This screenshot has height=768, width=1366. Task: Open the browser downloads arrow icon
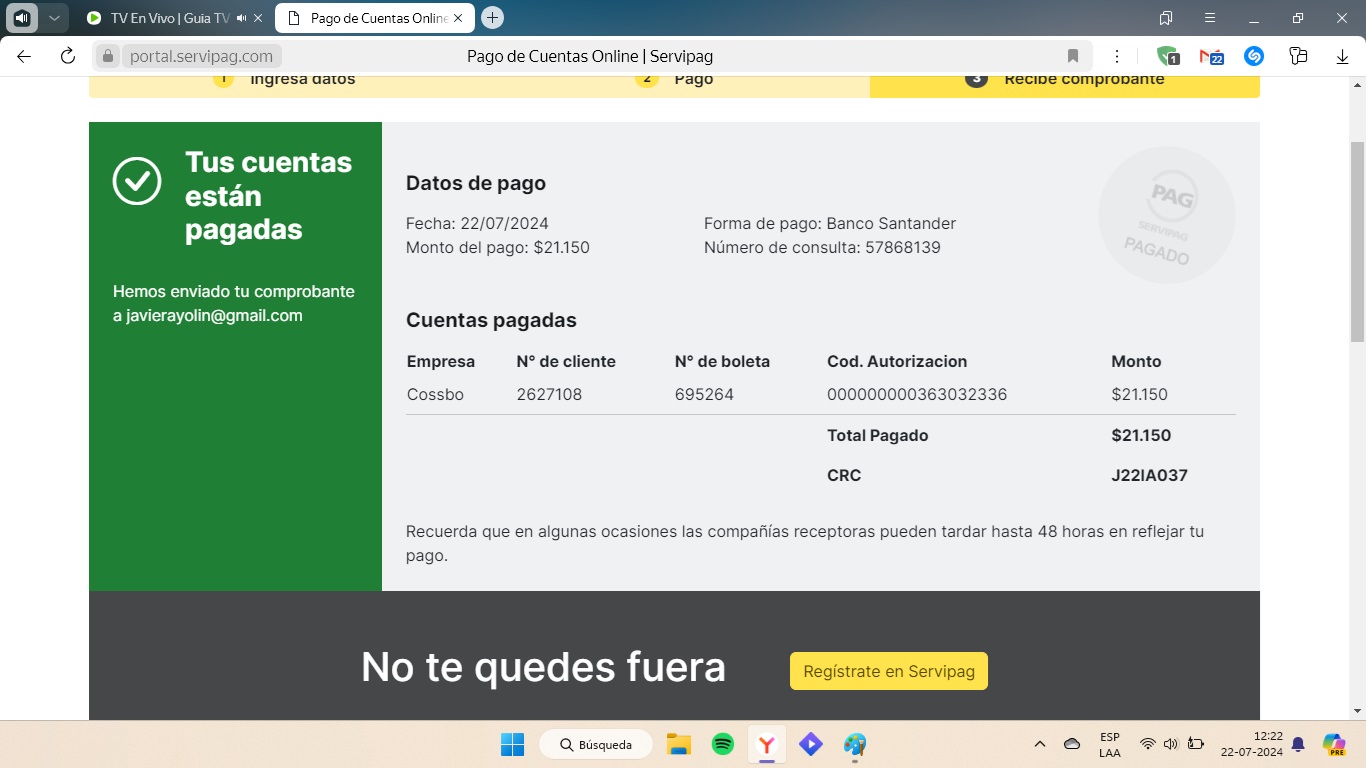click(x=1342, y=56)
